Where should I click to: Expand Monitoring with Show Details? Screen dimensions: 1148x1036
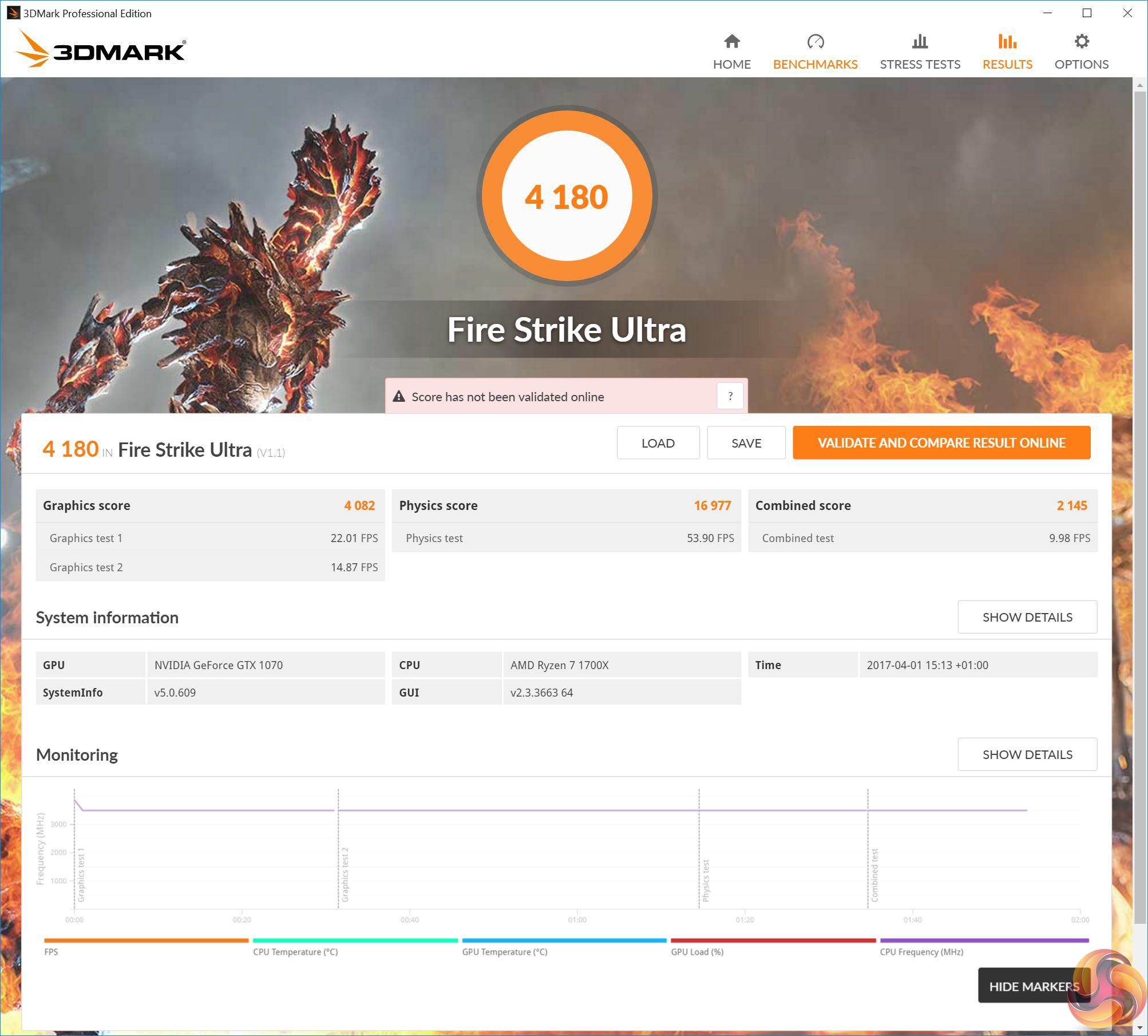tap(1027, 754)
